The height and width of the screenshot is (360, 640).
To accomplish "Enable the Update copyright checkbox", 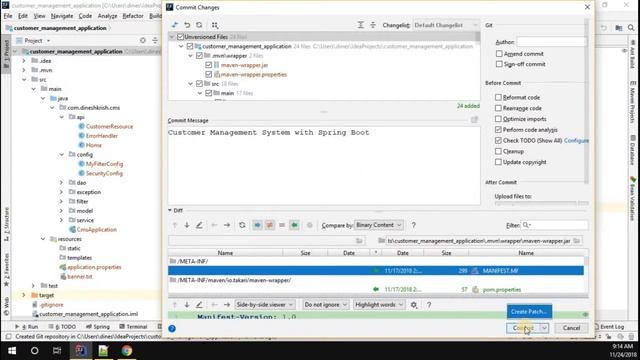I will pos(498,162).
